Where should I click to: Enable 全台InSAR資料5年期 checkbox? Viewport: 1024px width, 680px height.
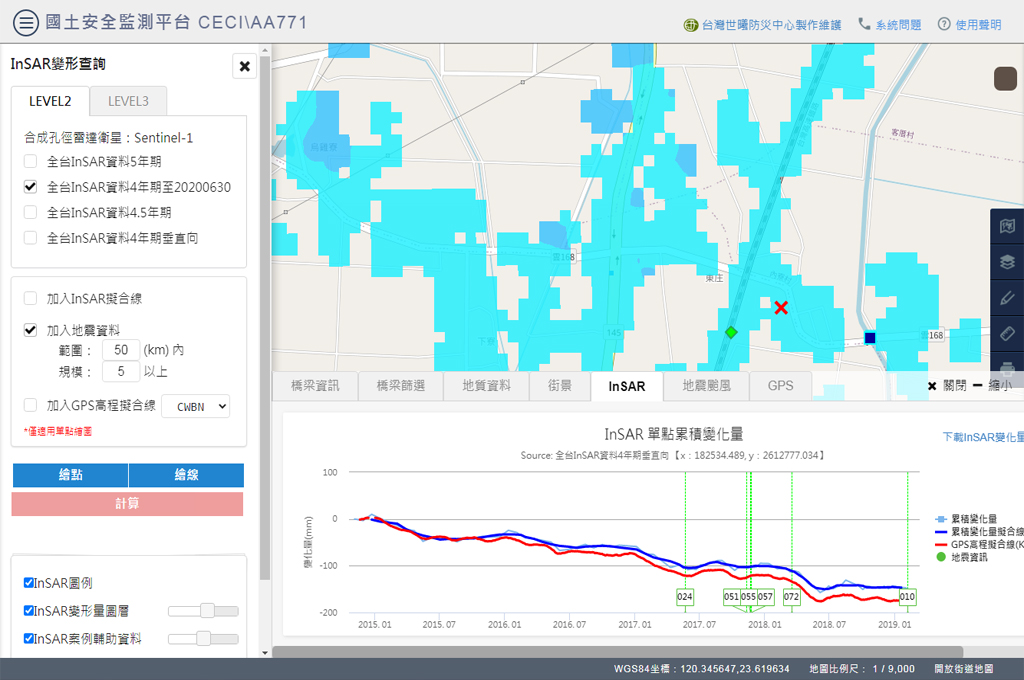[x=31, y=161]
